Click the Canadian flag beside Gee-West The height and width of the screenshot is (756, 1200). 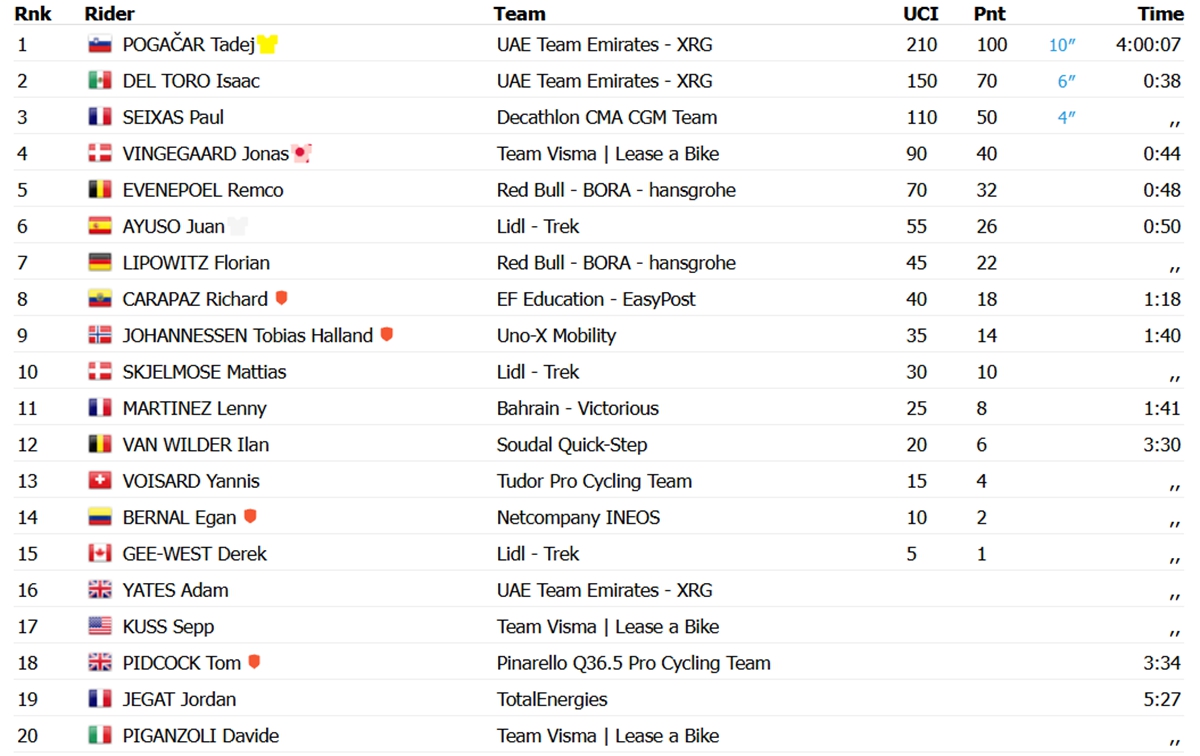pos(99,554)
